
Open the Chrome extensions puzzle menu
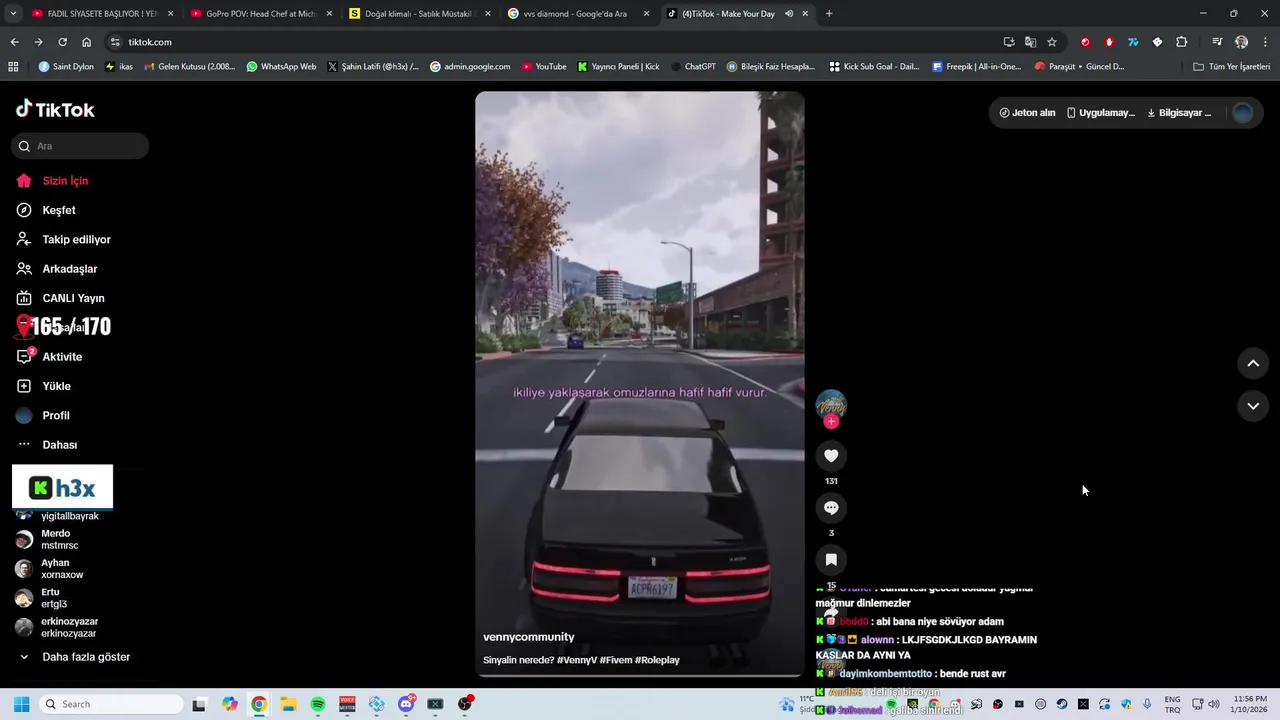1181,42
